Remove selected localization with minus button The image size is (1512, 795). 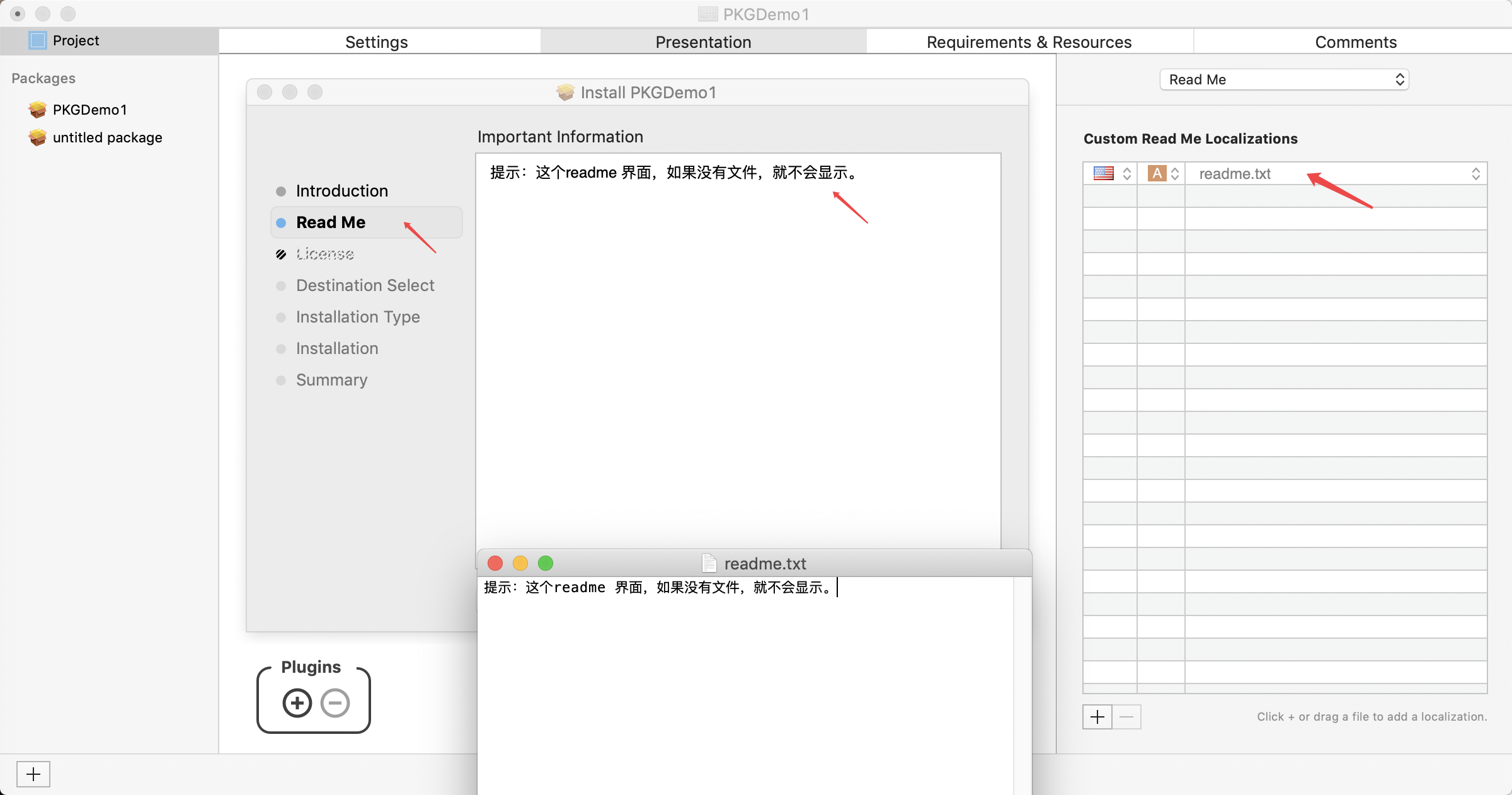click(1127, 717)
